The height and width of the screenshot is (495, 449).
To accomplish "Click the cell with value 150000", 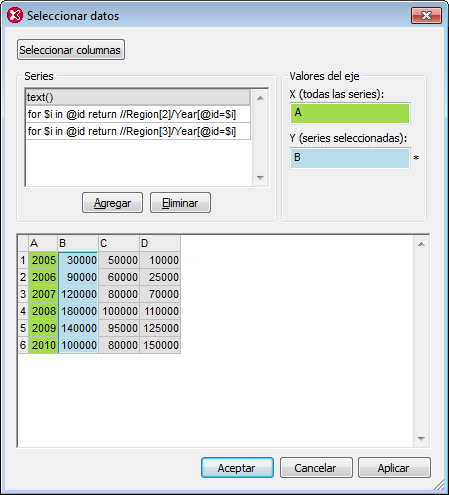I will click(160, 345).
